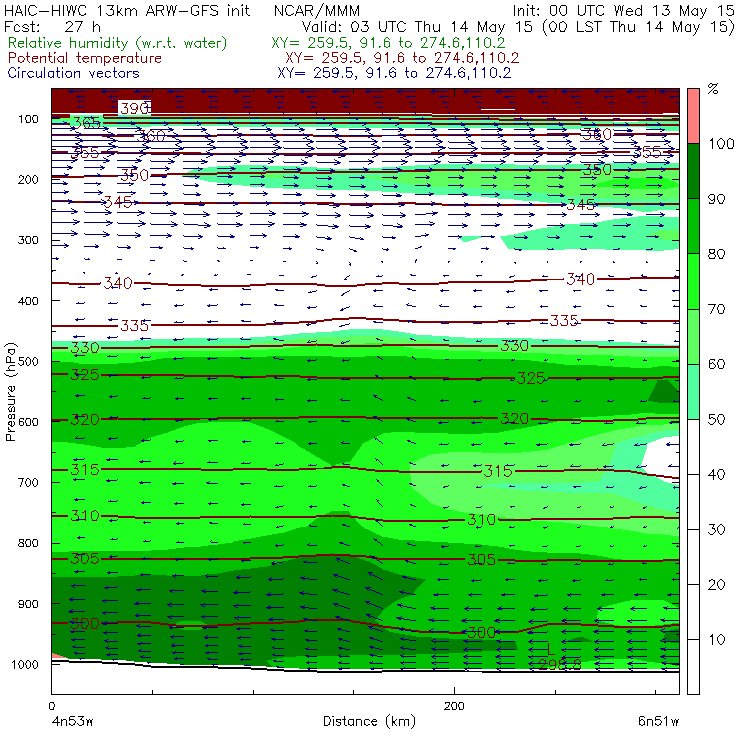Click the aqua colorbar segment between 50 and 60
740x740 pixels.
point(693,391)
